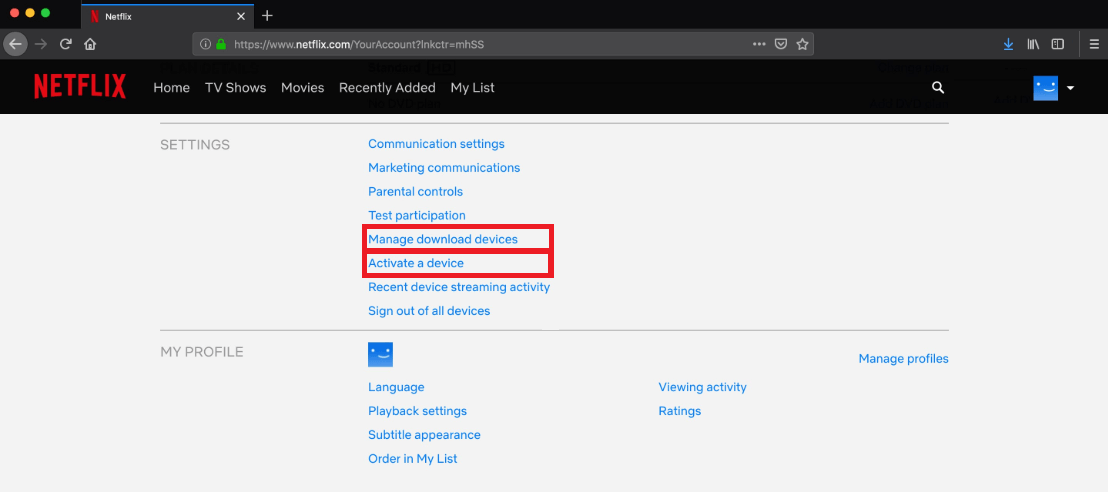Viewport: 1108px width, 492px height.
Task: Click the SETTINGS section heading
Action: (x=195, y=145)
